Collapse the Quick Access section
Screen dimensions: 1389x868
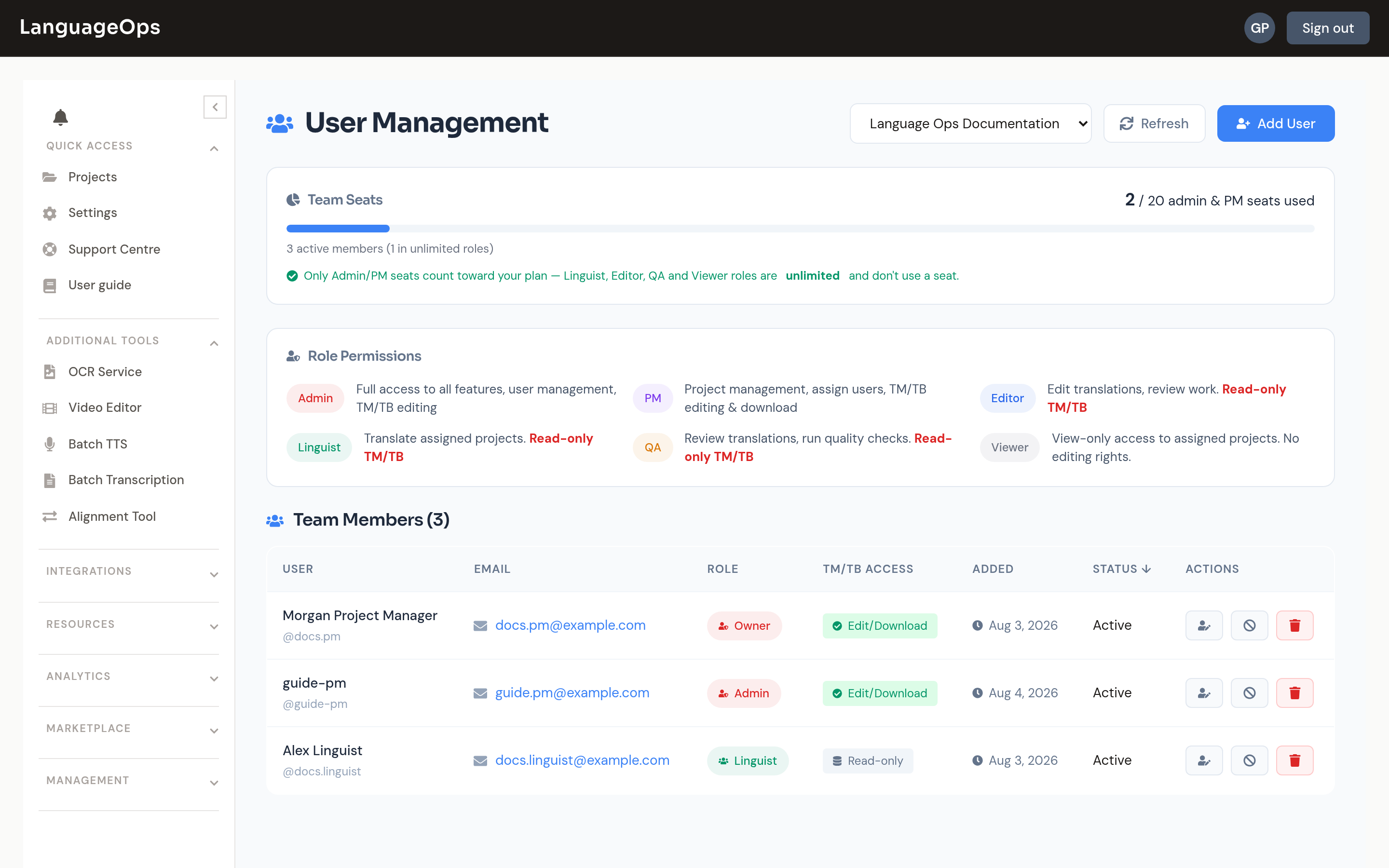(214, 149)
